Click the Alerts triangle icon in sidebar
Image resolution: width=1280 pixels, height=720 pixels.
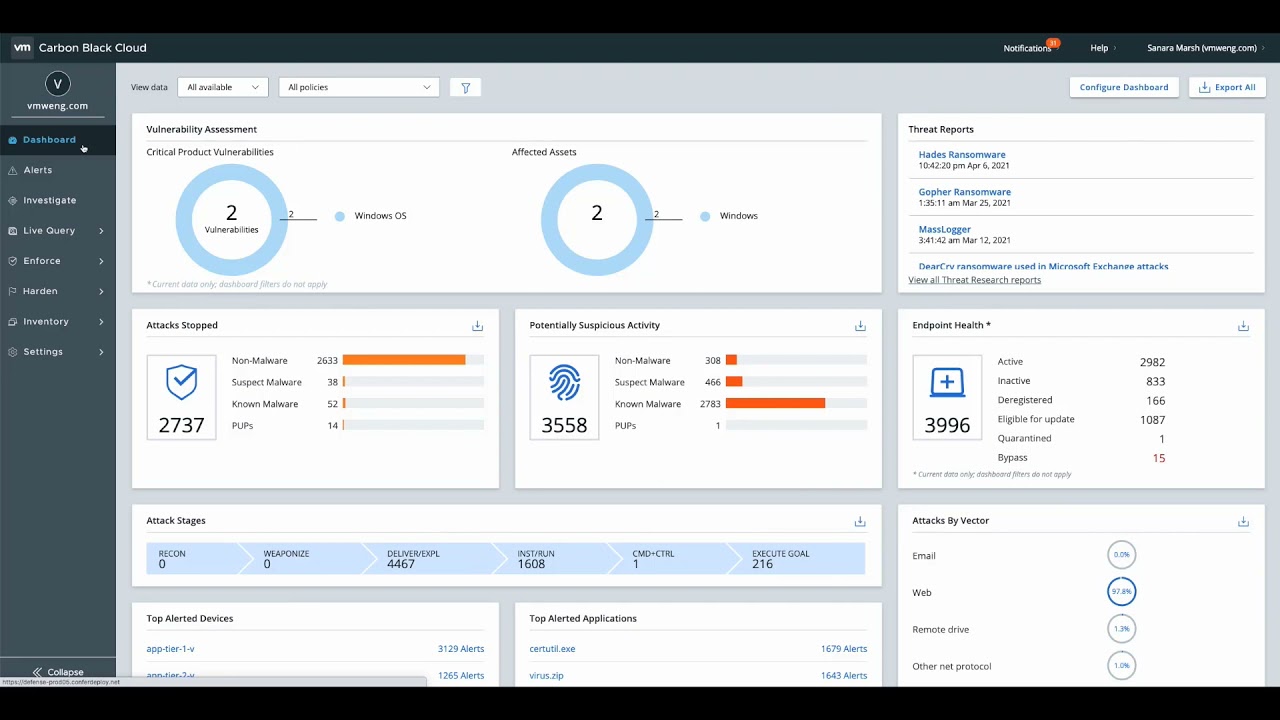click(x=12, y=170)
